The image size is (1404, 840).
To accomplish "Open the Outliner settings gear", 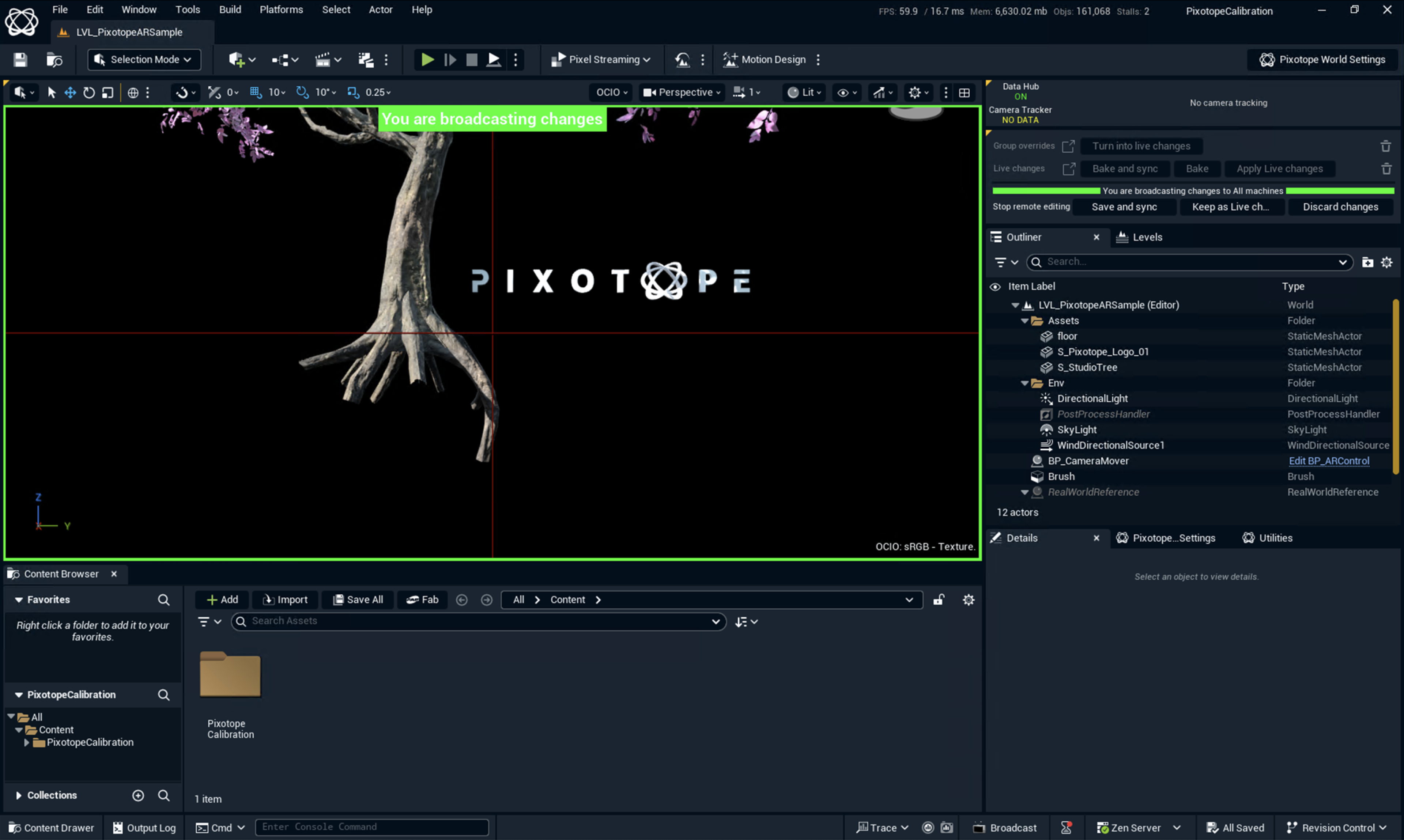I will click(1386, 262).
